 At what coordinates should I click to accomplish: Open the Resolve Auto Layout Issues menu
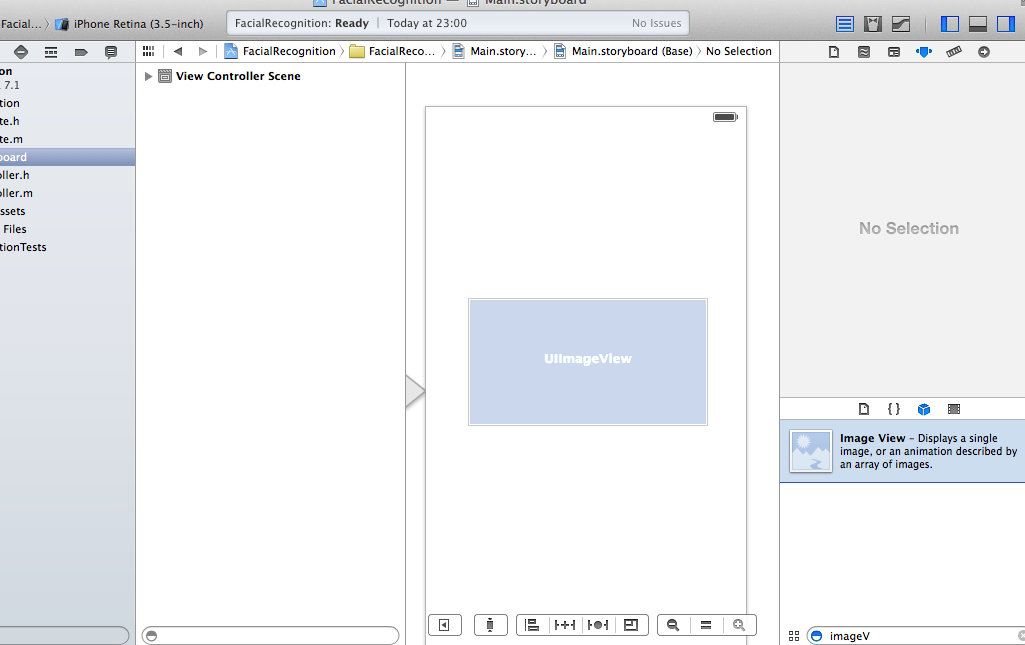[598, 624]
